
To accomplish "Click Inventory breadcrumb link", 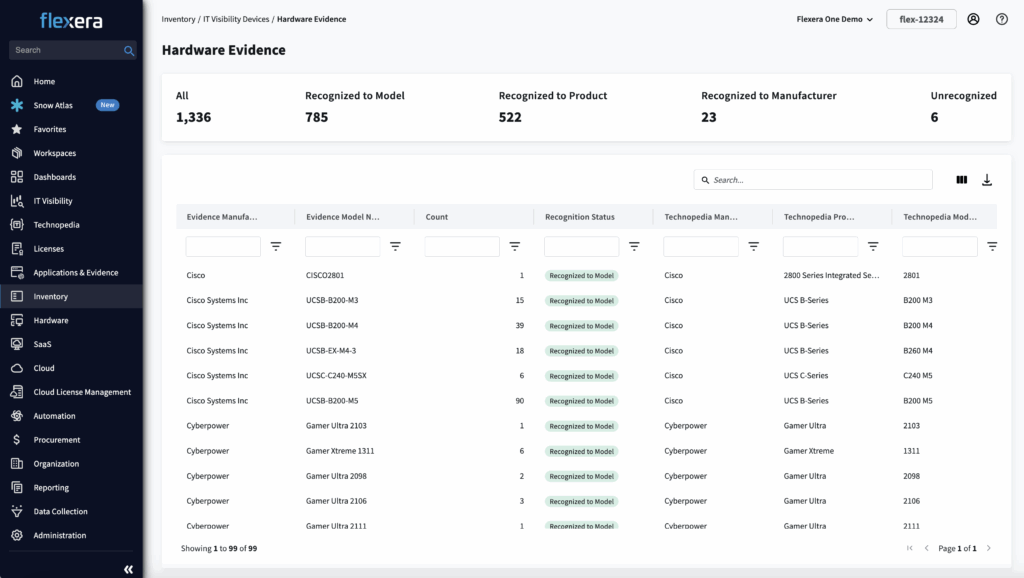I will [x=178, y=19].
